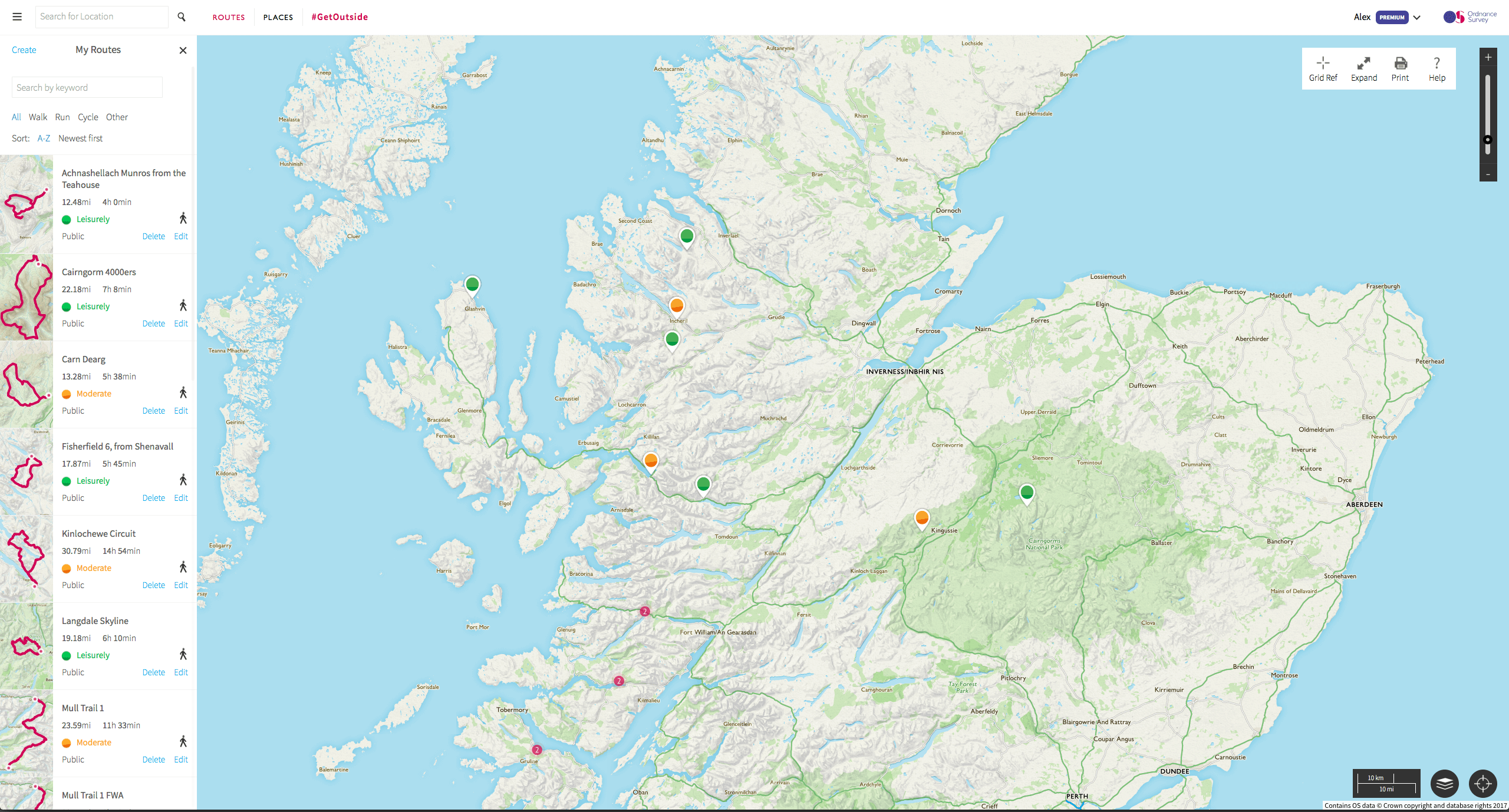Filter routes by Walk
This screenshot has width=1509, height=812.
(38, 117)
